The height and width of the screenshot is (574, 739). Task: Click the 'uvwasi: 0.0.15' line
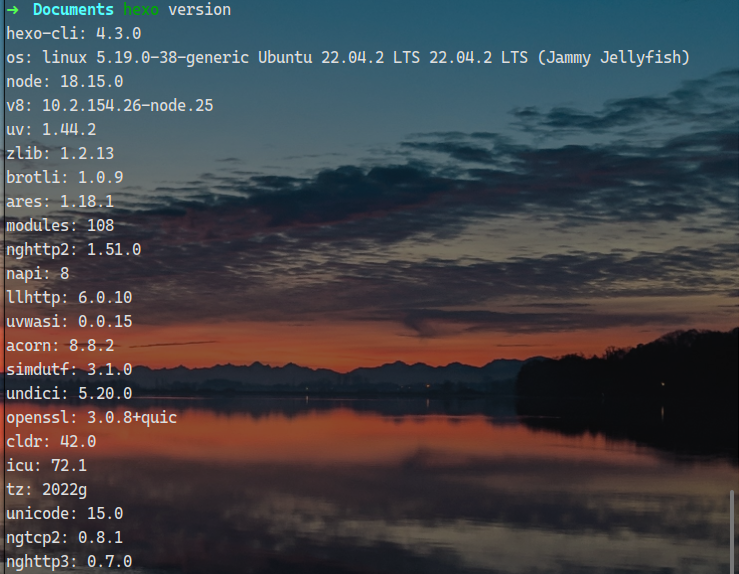tap(69, 321)
